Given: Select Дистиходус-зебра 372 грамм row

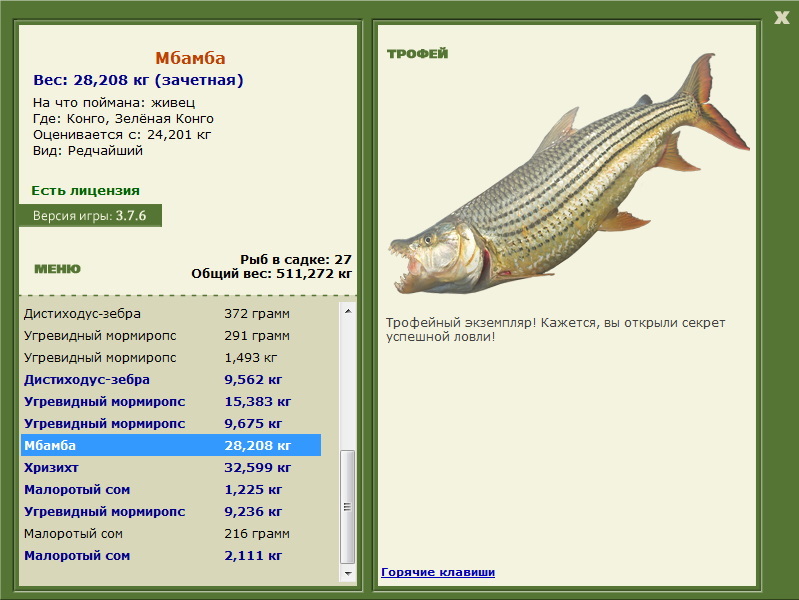Looking at the screenshot, I should [171, 314].
